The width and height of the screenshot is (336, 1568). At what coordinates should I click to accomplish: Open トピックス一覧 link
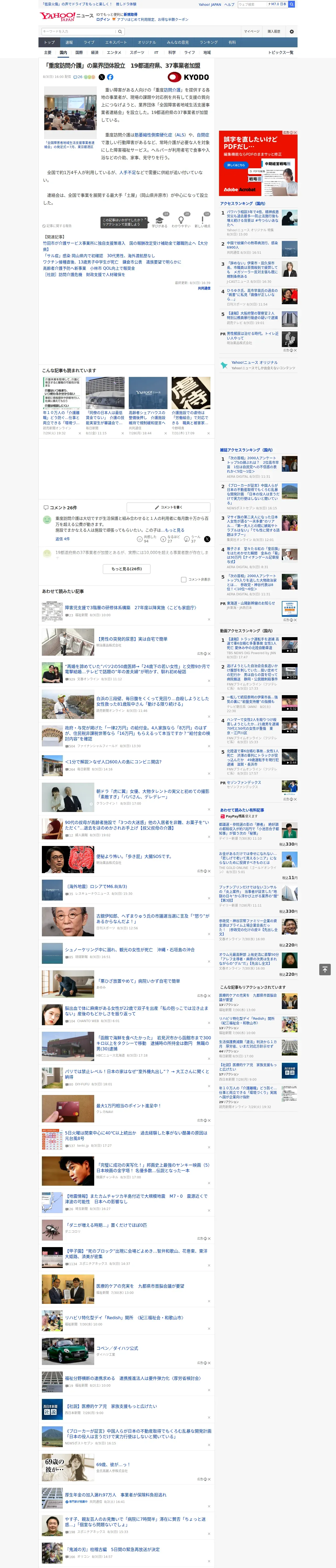pyautogui.click(x=281, y=52)
